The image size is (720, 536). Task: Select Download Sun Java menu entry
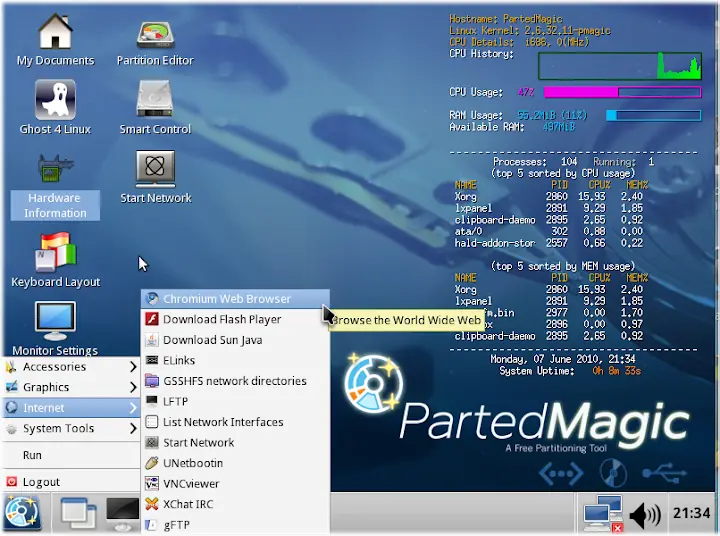click(235, 340)
